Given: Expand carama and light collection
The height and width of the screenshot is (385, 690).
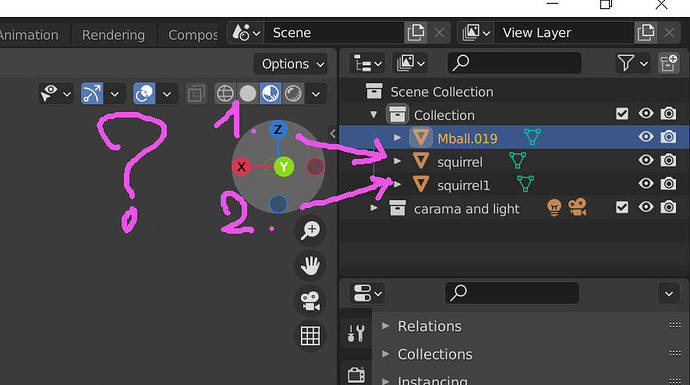Looking at the screenshot, I should click(374, 207).
